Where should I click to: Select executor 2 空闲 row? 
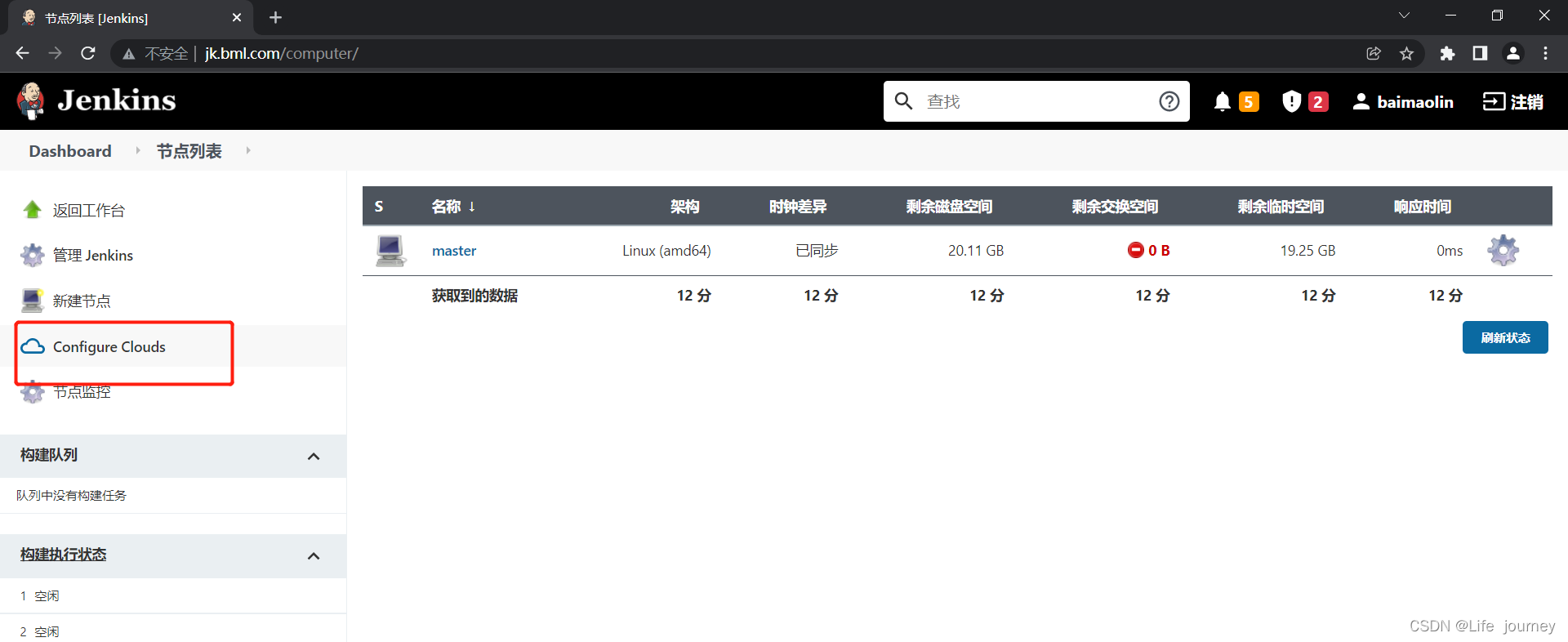coord(173,631)
